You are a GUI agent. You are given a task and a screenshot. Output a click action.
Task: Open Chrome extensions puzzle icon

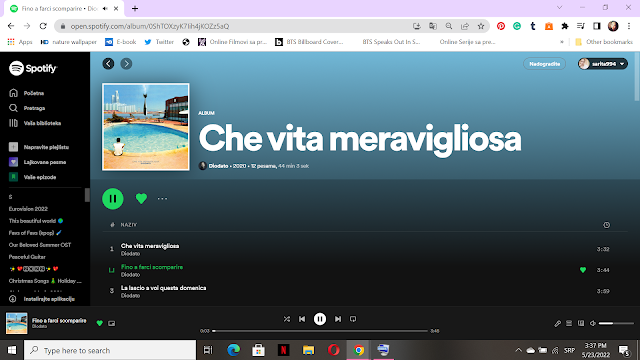pyautogui.click(x=565, y=26)
